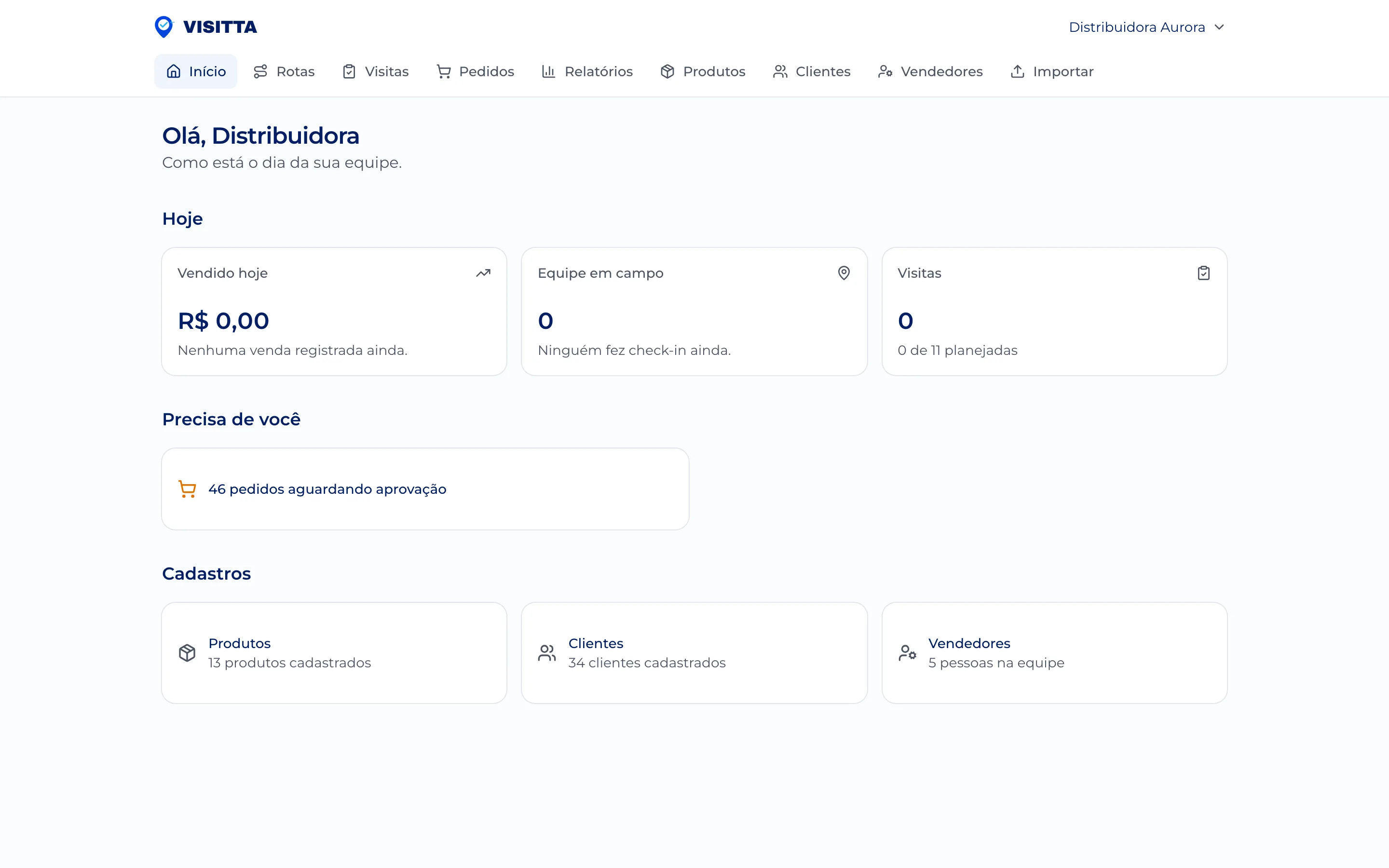Image resolution: width=1389 pixels, height=868 pixels.
Task: Open the Vendedores navigation tab
Action: 930,71
